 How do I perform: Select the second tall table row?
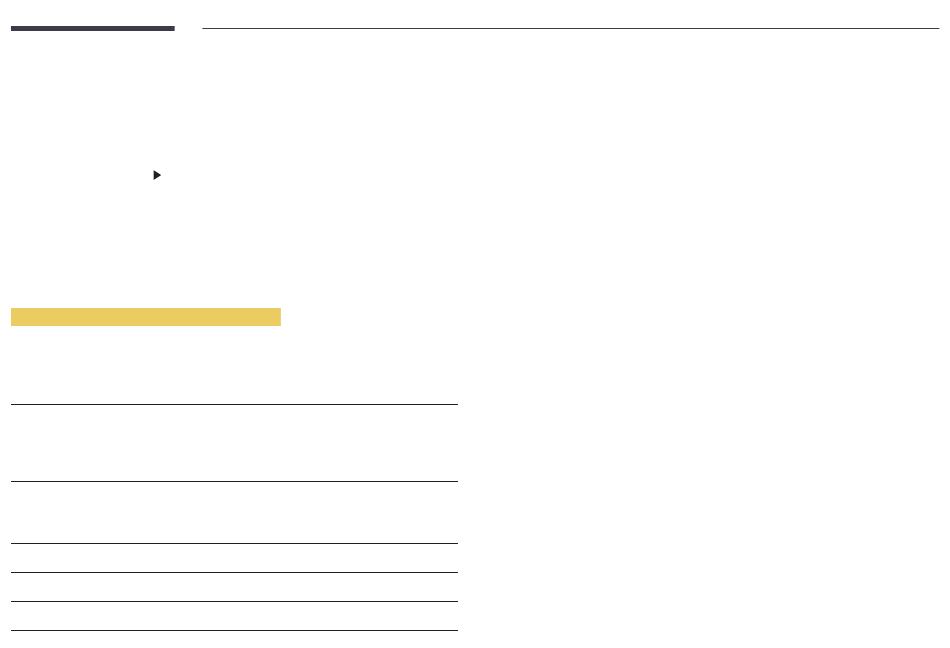click(x=234, y=512)
